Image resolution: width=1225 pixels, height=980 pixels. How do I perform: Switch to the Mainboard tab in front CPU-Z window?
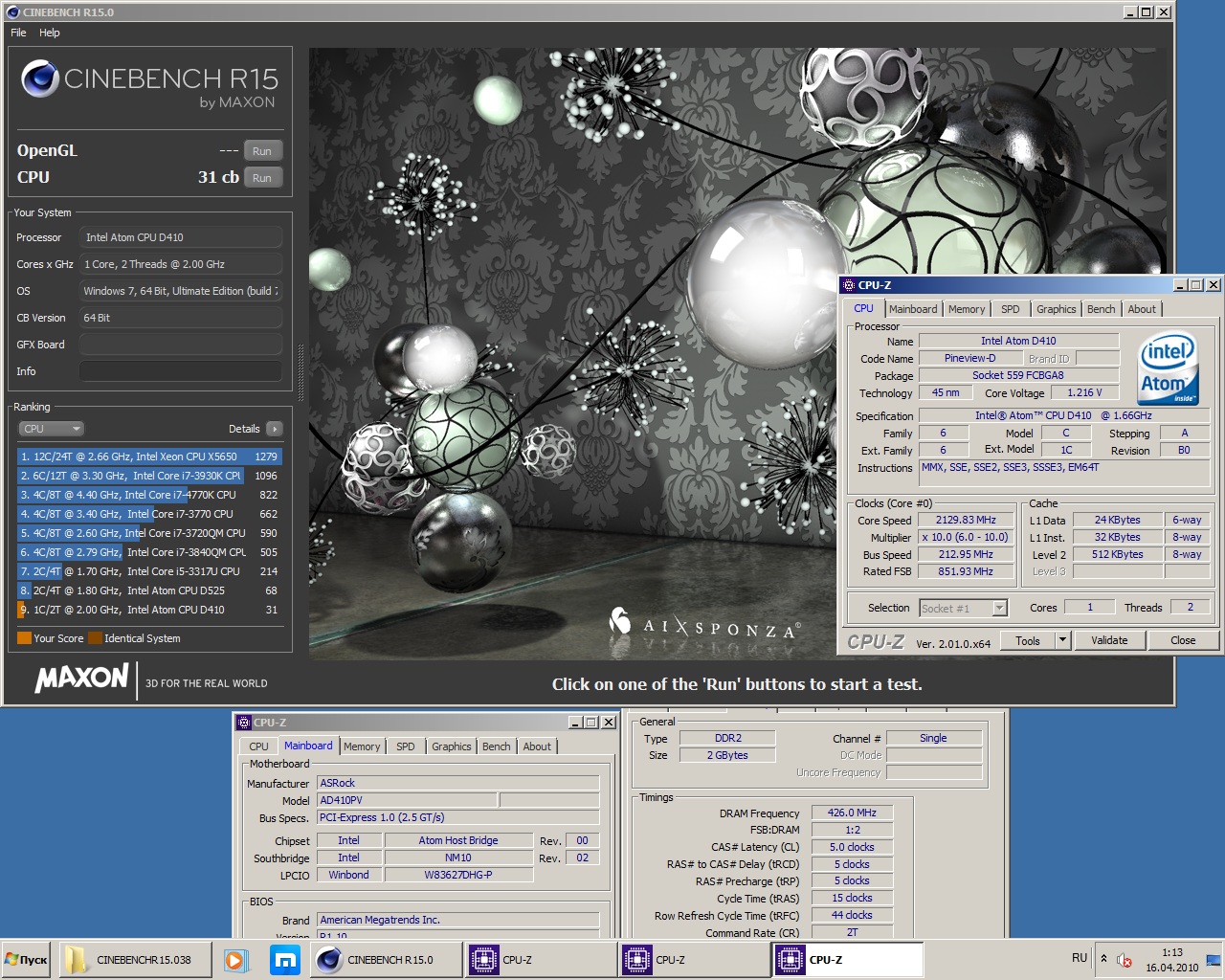[913, 309]
